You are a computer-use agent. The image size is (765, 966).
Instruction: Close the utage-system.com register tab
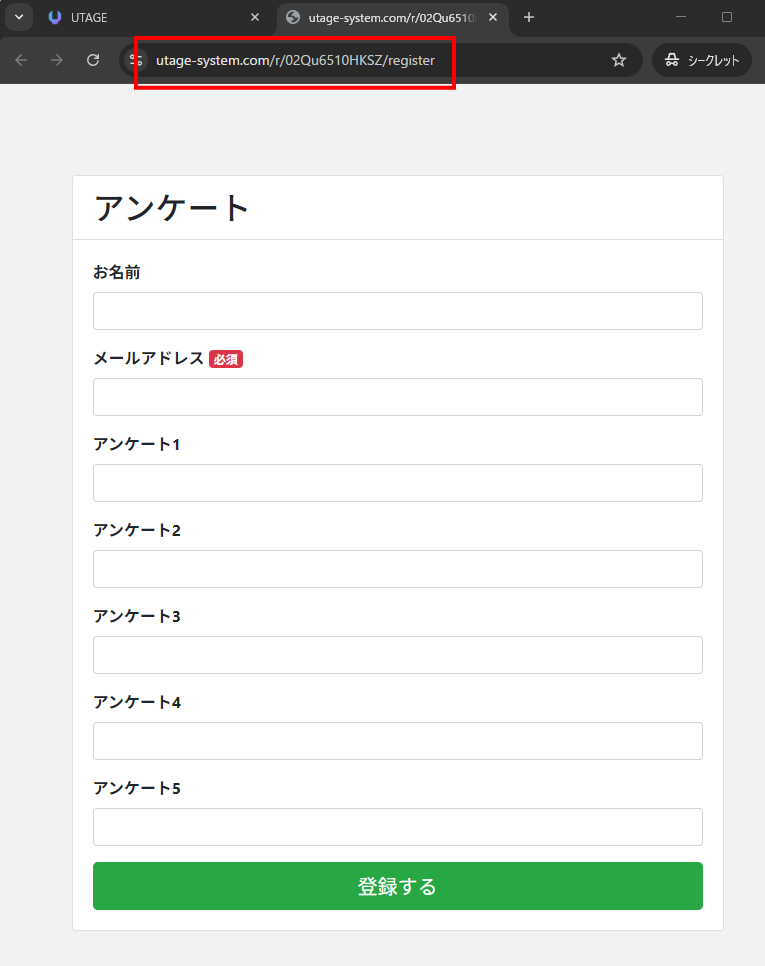coord(493,17)
